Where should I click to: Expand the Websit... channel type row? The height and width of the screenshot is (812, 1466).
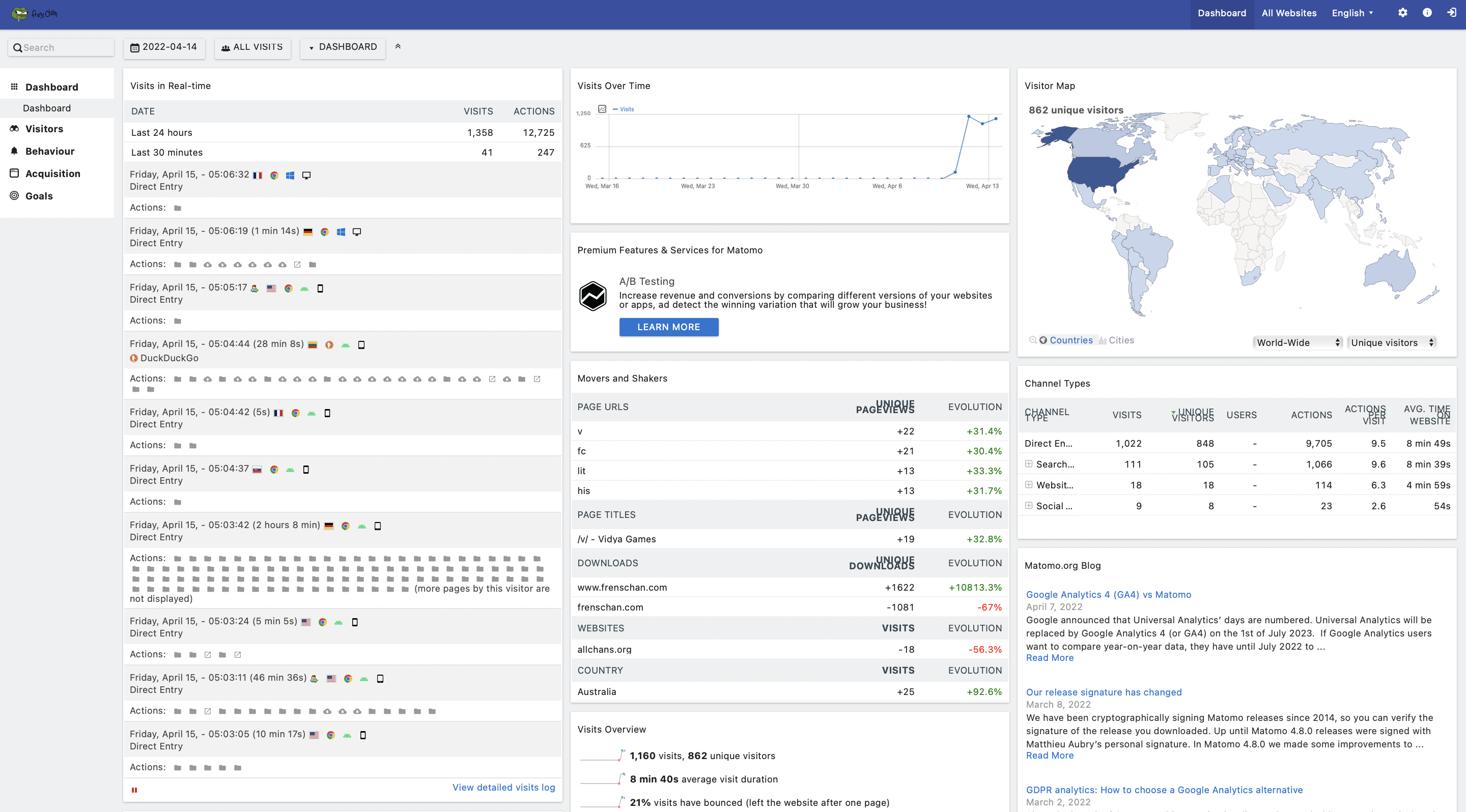coord(1028,485)
